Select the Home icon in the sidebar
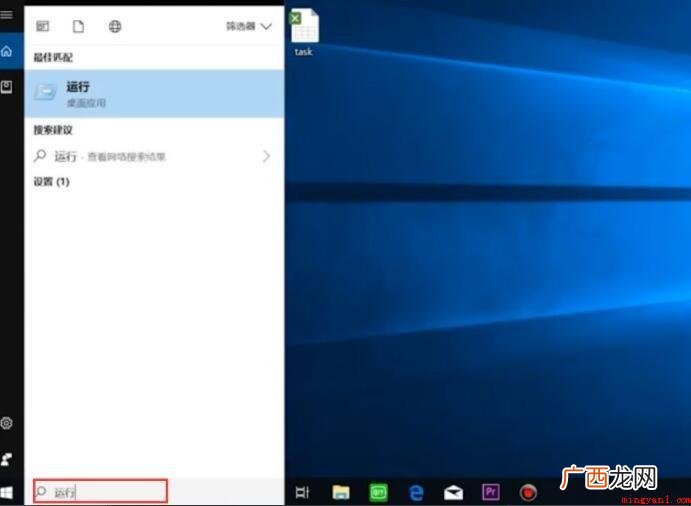The image size is (691, 506). [7, 52]
